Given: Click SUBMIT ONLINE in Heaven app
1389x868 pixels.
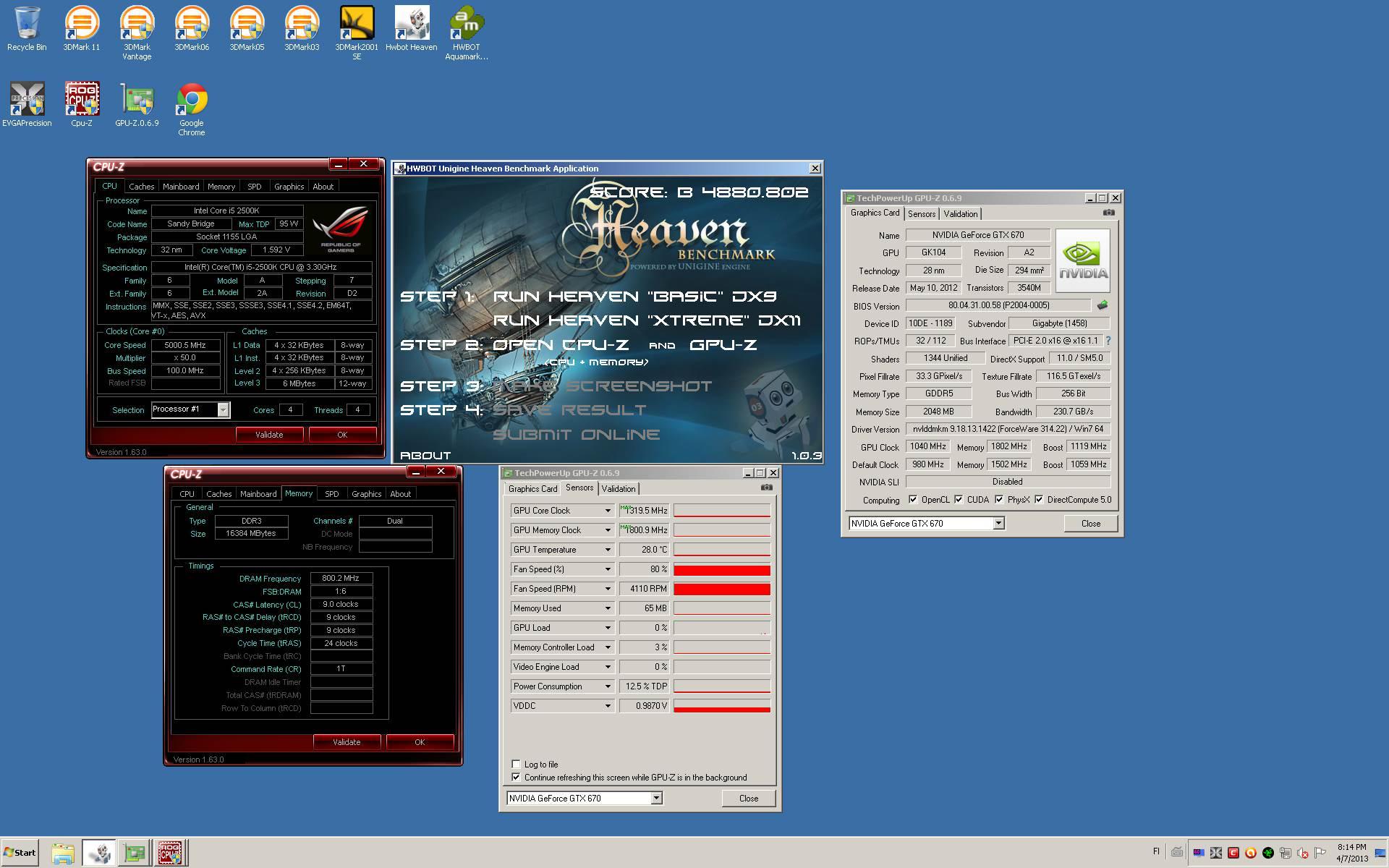Looking at the screenshot, I should 577,434.
